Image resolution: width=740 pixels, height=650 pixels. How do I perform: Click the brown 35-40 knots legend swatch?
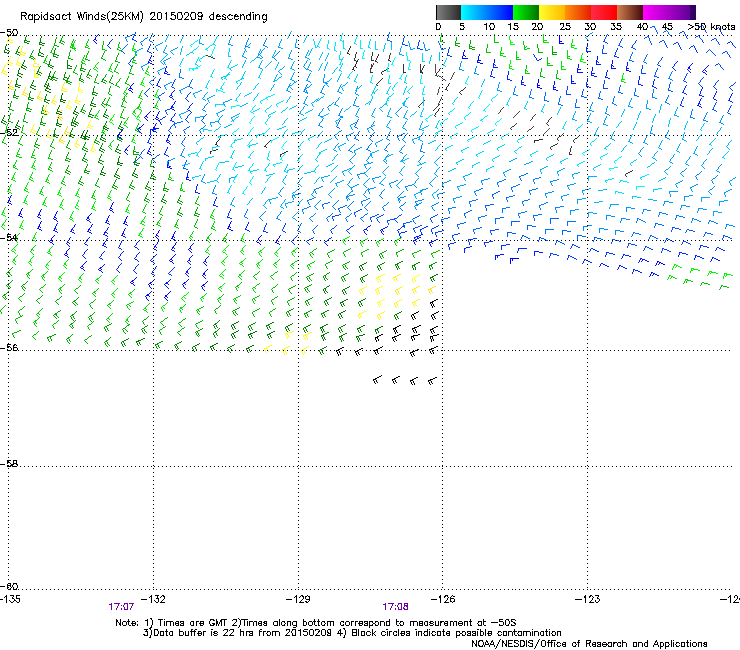(x=630, y=12)
